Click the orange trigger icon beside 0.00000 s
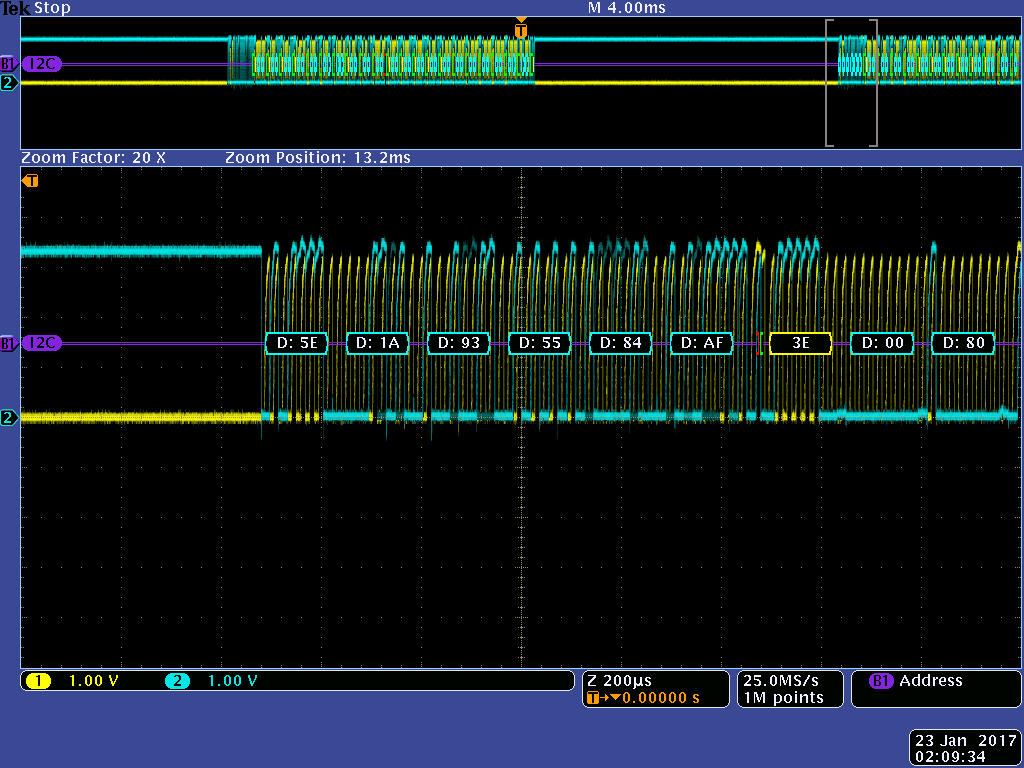Viewport: 1024px width, 768px height. [x=594, y=698]
